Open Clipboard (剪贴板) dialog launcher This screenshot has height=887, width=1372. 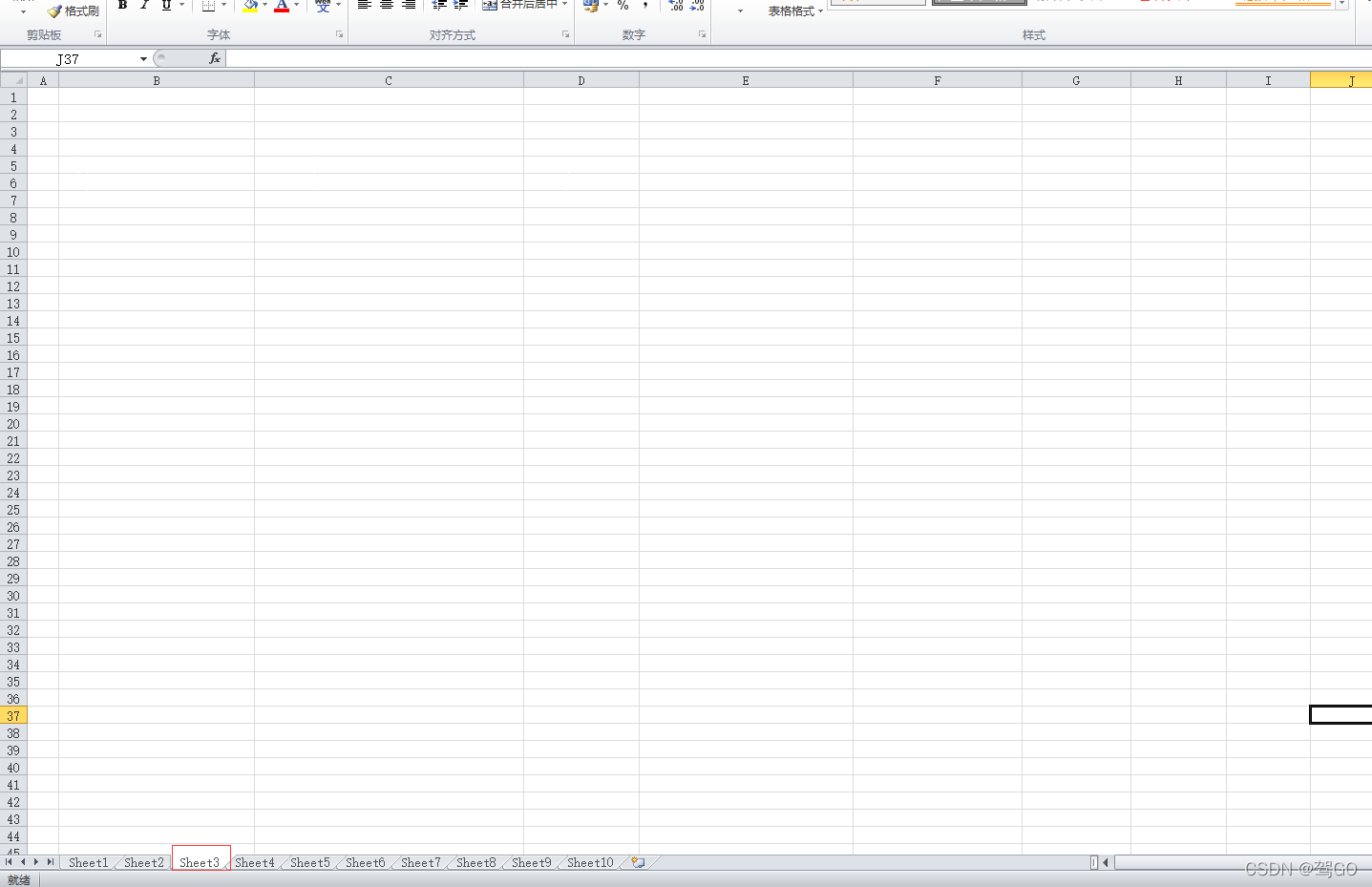[97, 34]
